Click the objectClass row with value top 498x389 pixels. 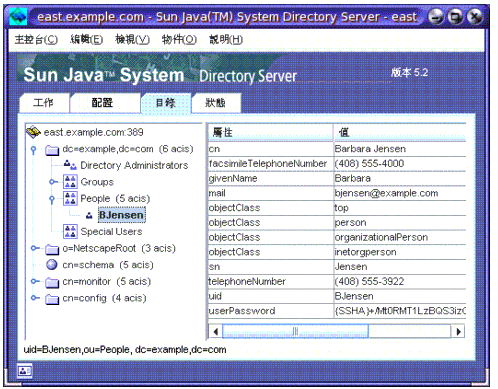(337, 208)
